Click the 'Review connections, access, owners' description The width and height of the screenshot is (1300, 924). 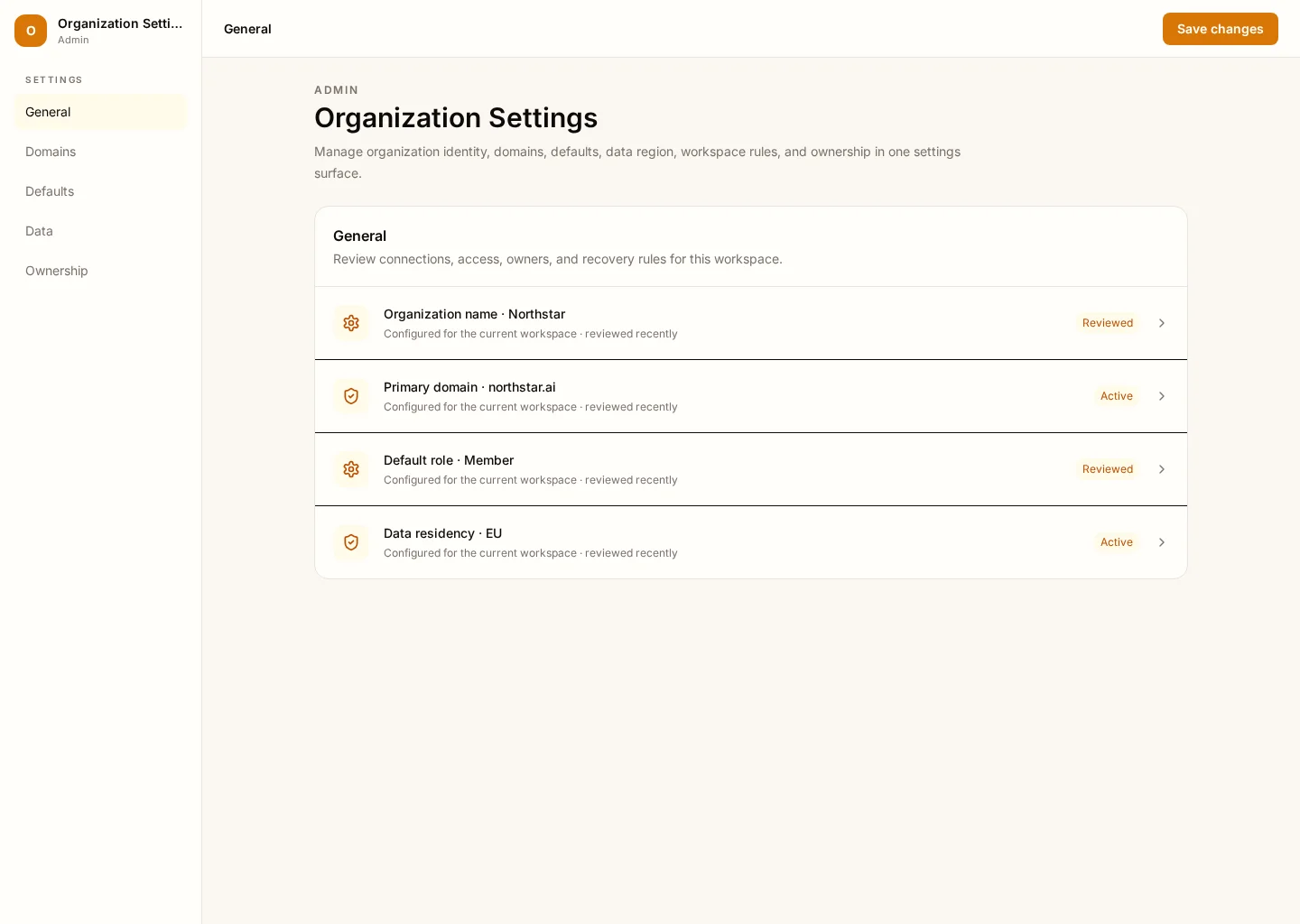point(558,259)
